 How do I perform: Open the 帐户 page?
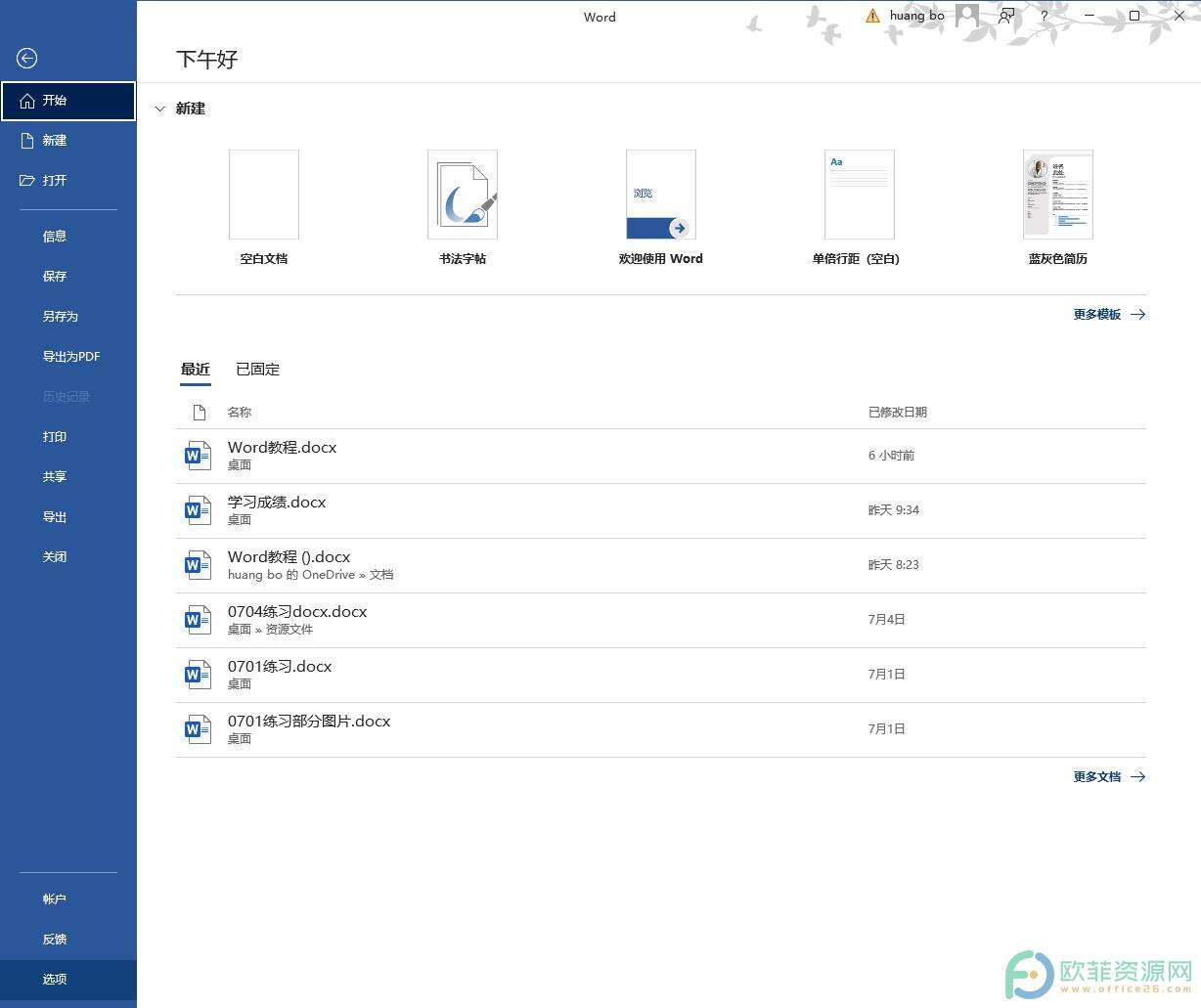(68, 899)
